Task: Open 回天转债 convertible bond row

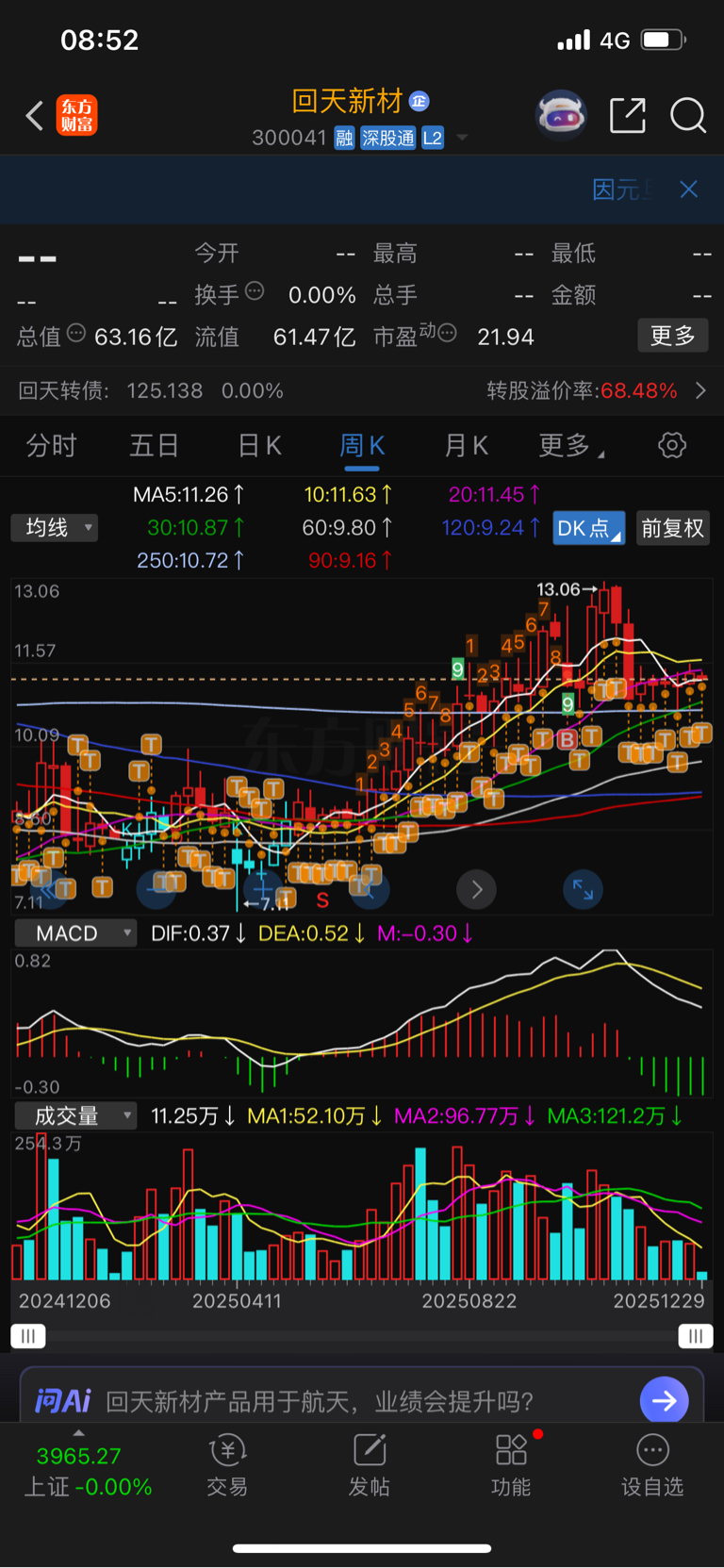Action: pyautogui.click(x=362, y=390)
